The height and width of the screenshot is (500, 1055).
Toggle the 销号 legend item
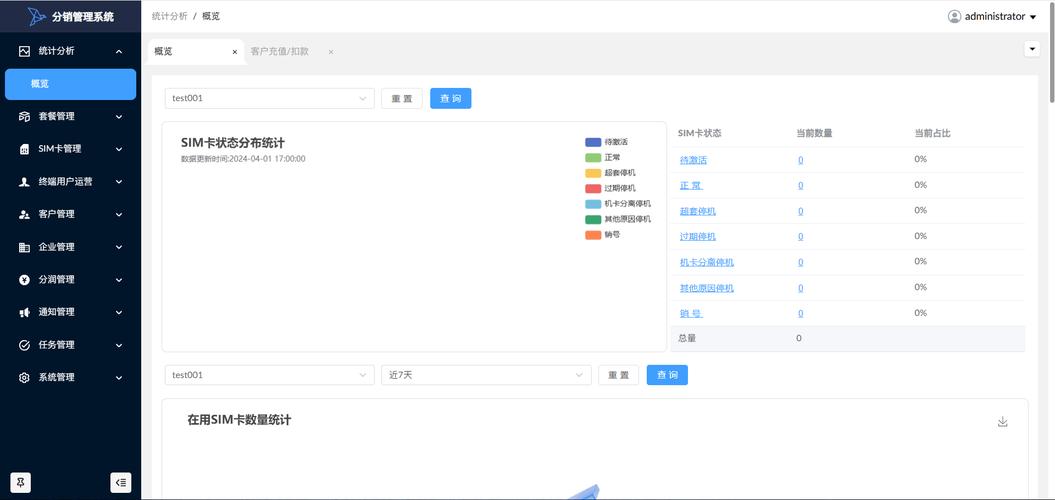click(x=603, y=235)
